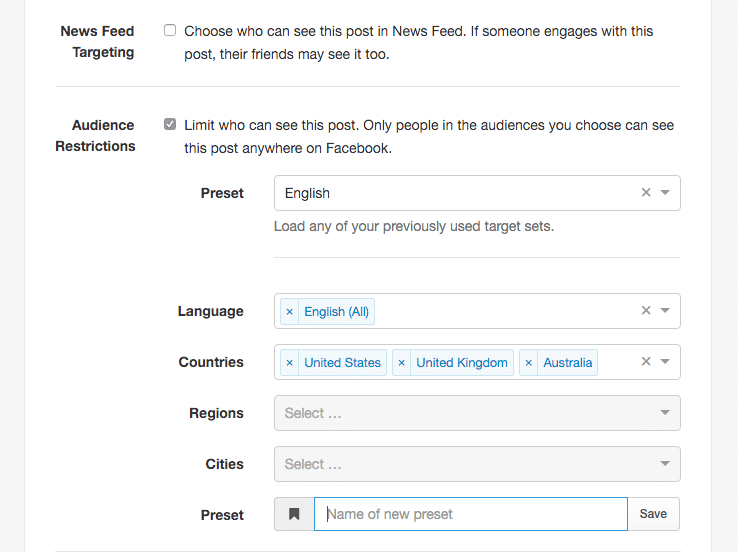Remove the United Kingdom country tag
The image size is (738, 552).
[401, 362]
